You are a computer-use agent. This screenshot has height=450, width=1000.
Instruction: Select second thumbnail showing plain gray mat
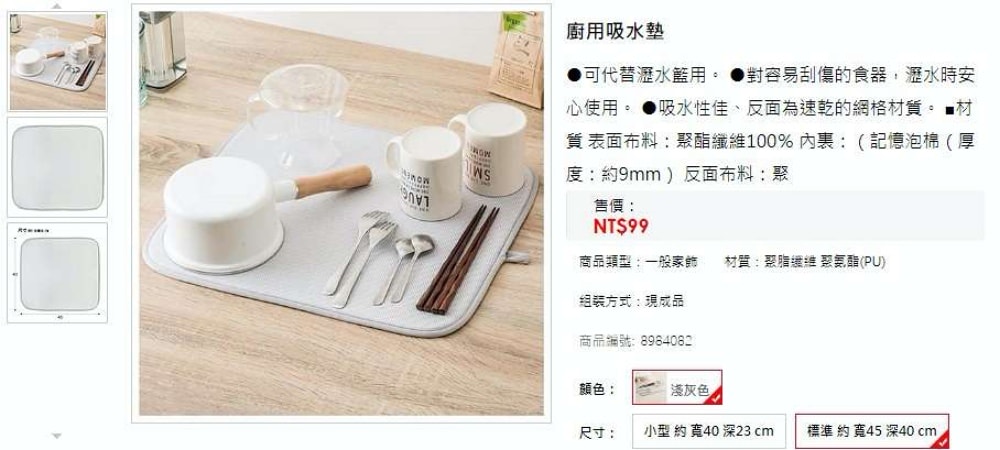[57, 167]
